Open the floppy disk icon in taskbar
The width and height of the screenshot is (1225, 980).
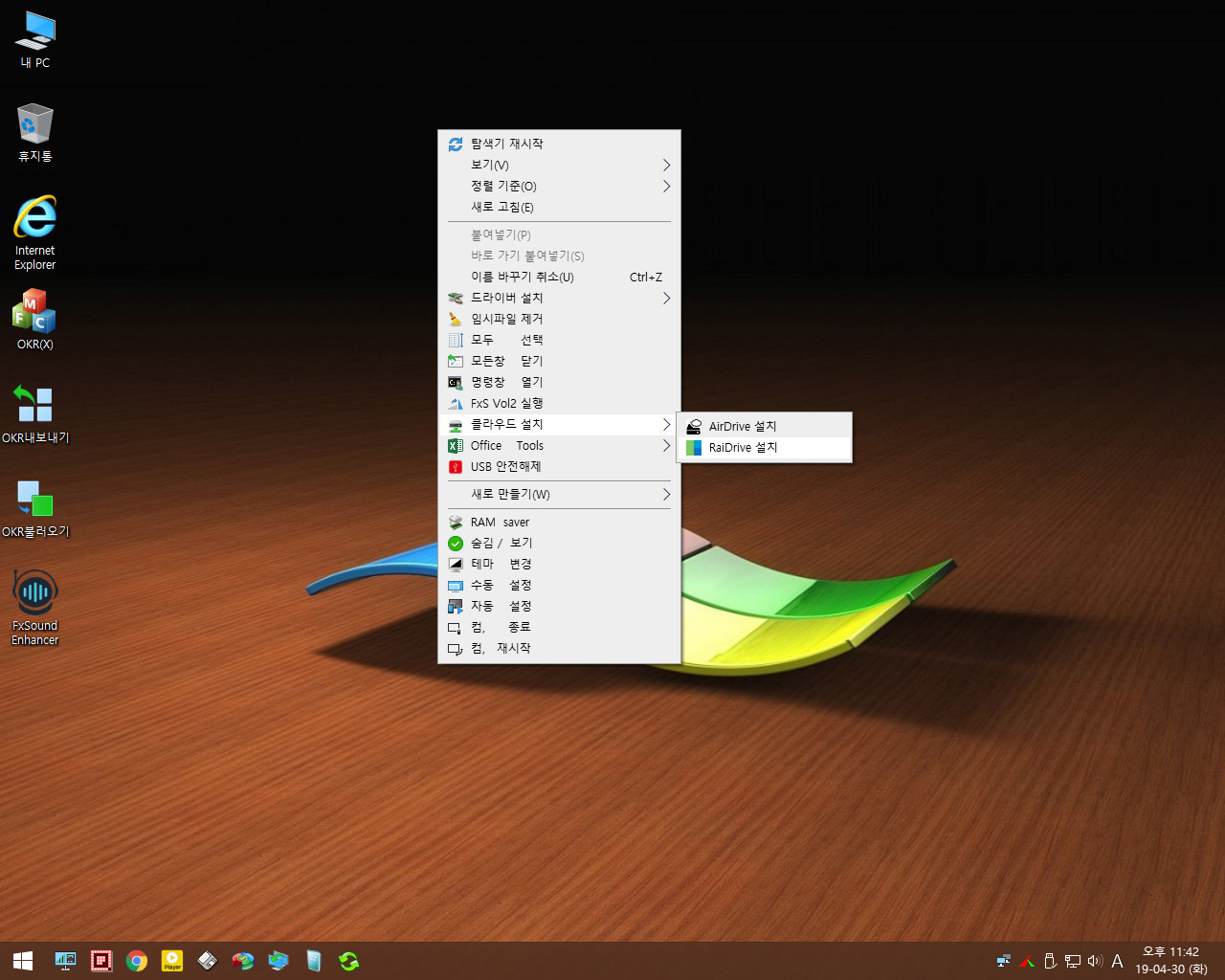click(208, 961)
